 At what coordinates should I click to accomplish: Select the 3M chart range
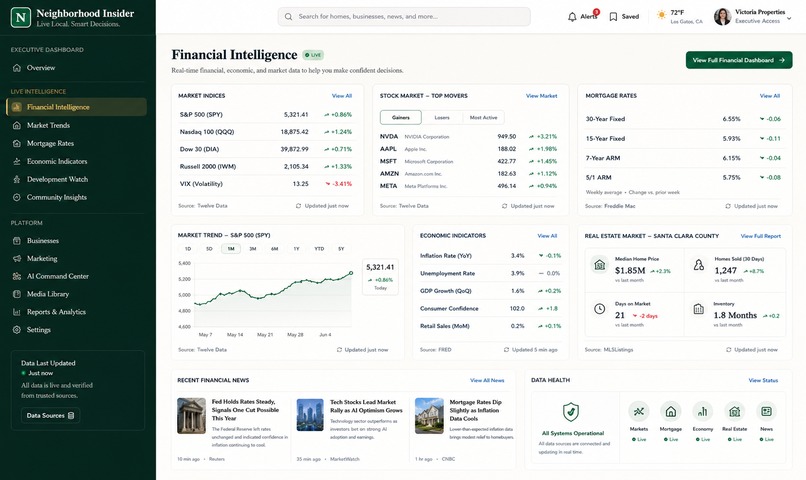click(x=253, y=249)
